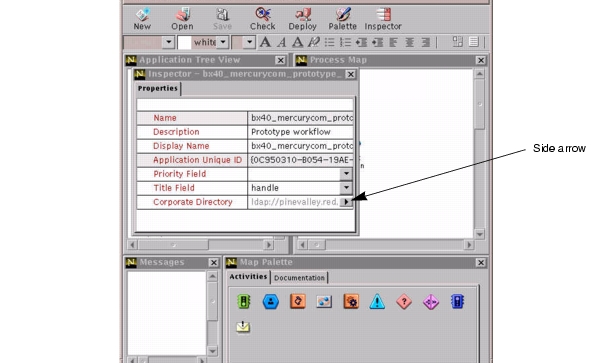The image size is (609, 363).
Task: Click the Name property value field
Action: coord(301,118)
